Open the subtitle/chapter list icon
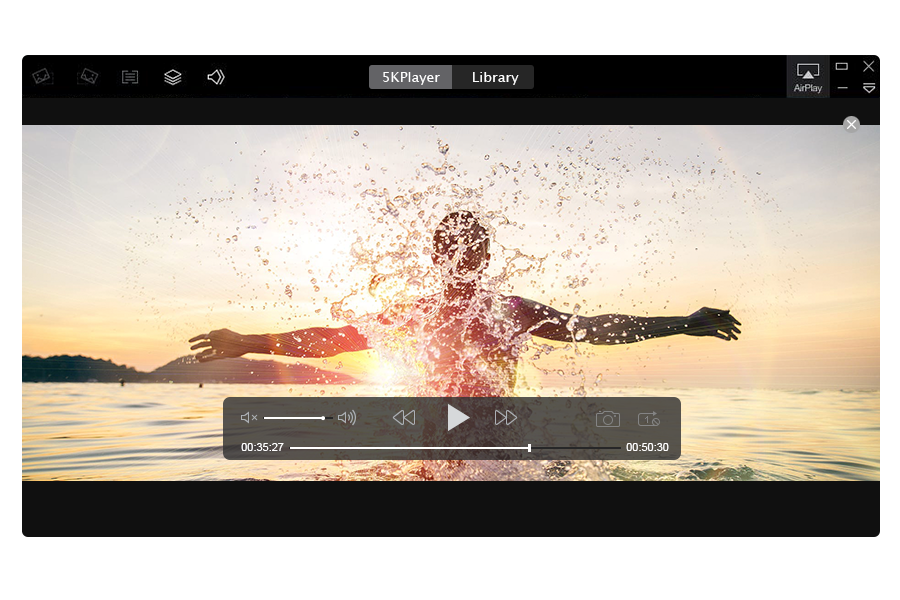900x600 pixels. click(130, 77)
